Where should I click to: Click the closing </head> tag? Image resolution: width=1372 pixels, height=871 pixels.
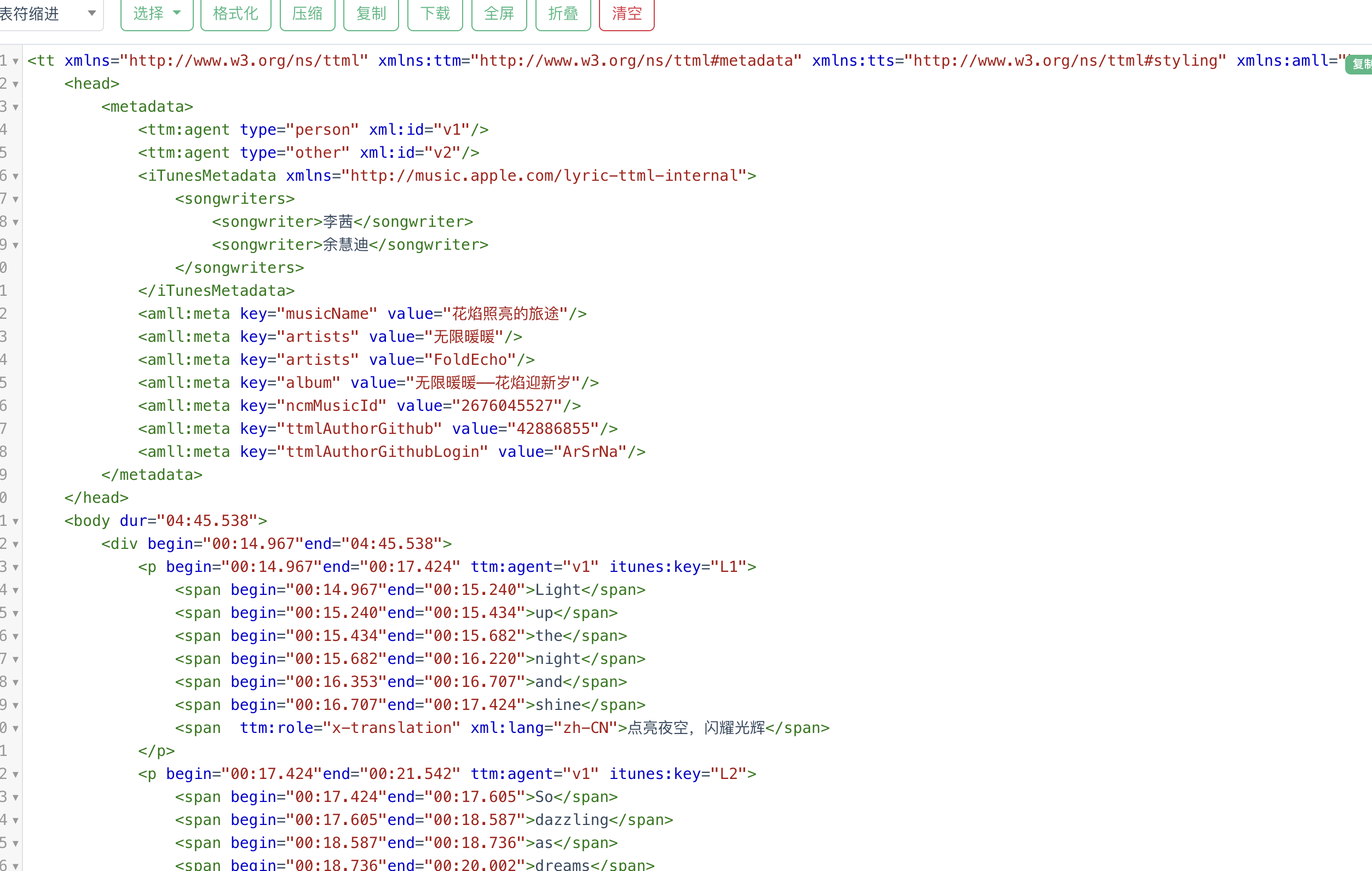96,497
